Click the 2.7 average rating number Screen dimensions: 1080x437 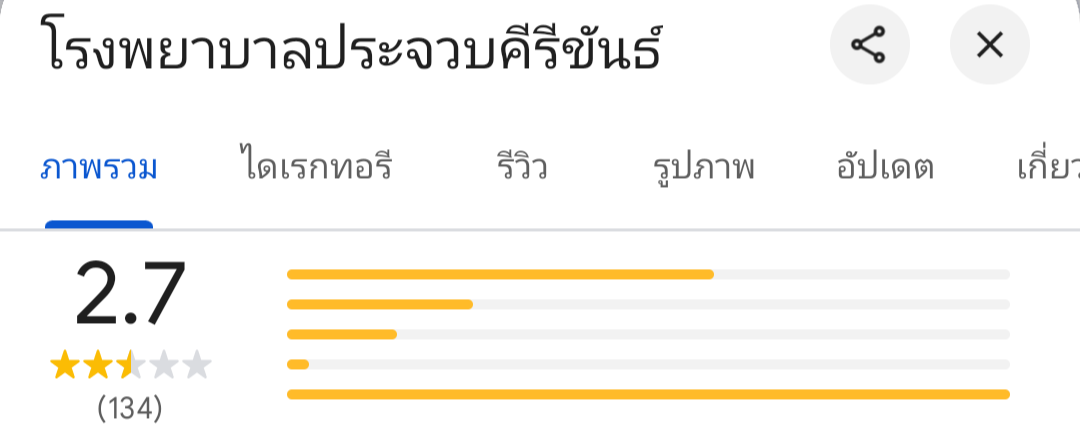pos(130,295)
